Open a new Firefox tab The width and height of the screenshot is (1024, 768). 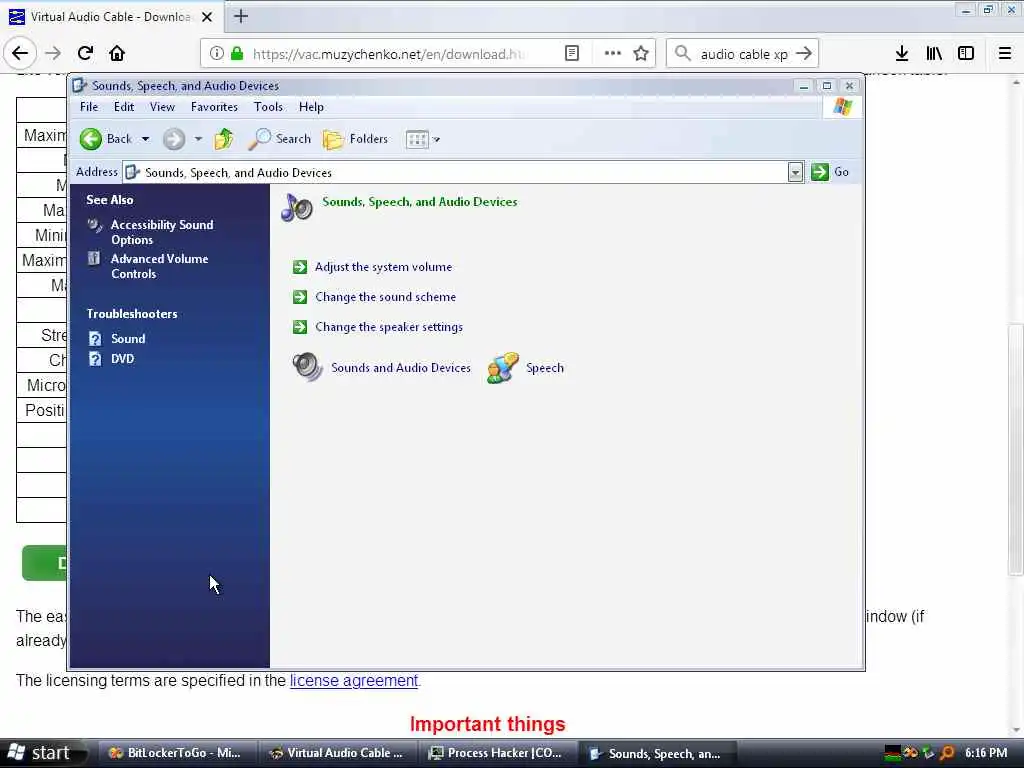241,16
